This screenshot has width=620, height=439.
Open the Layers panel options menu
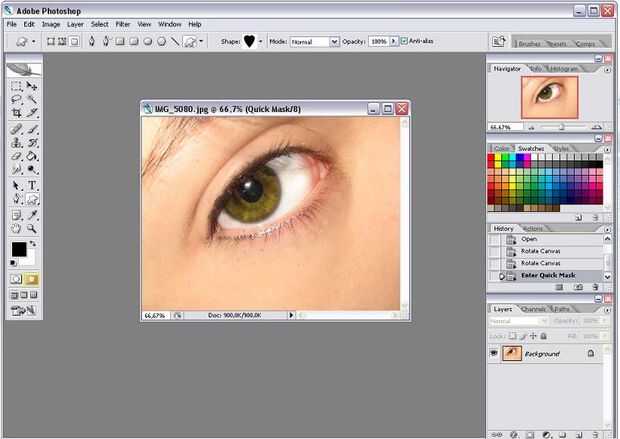point(607,310)
